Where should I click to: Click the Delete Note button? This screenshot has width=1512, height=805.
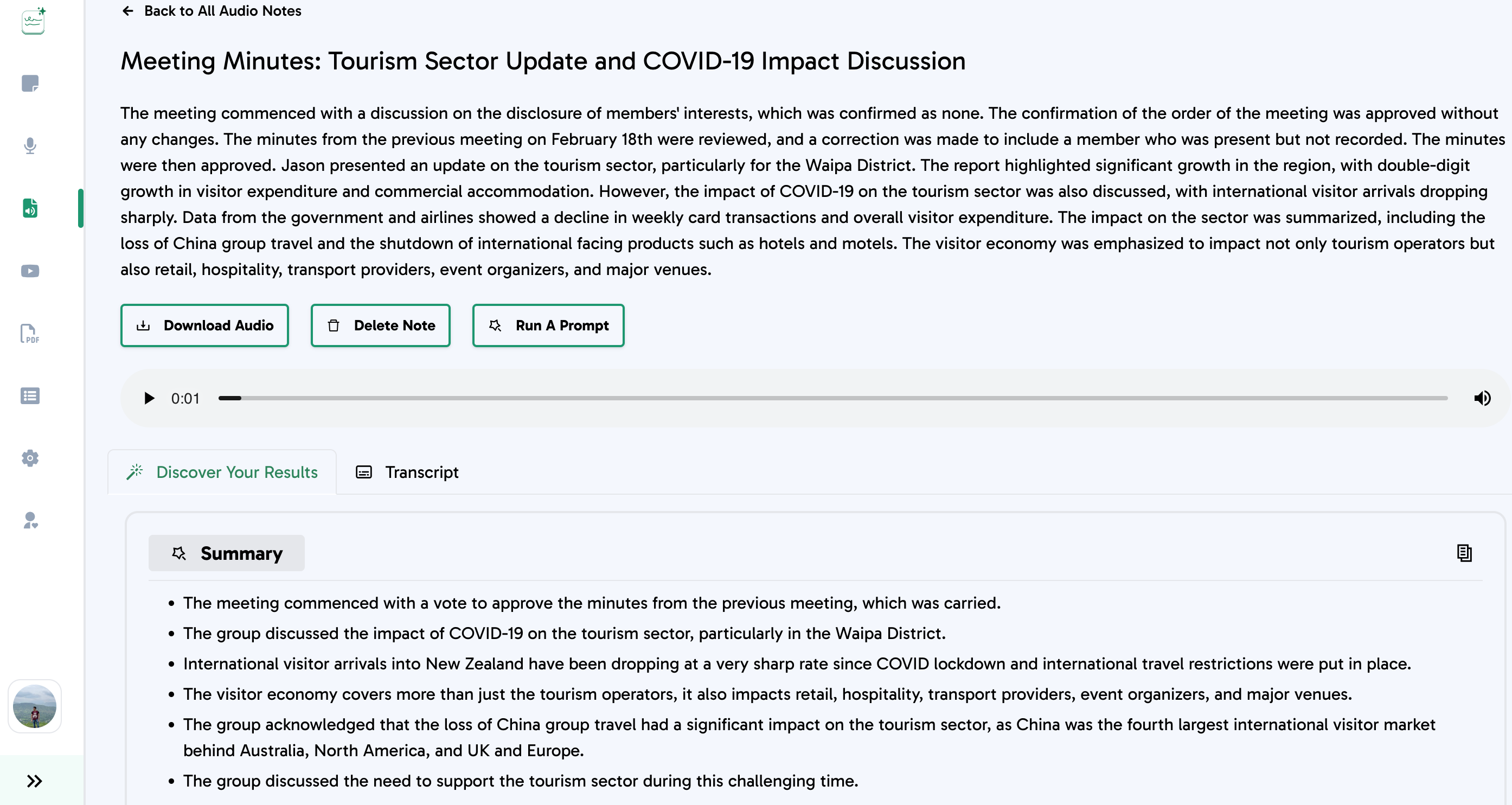[380, 325]
